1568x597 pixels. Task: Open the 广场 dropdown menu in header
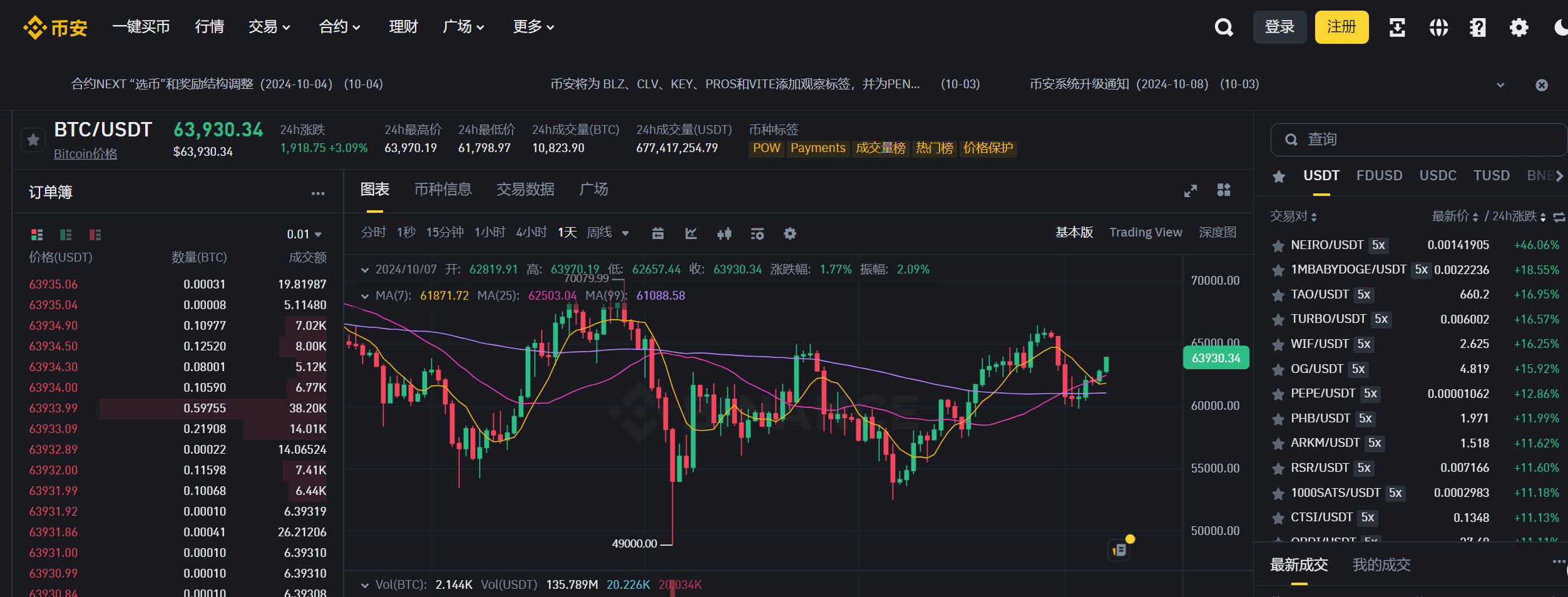pyautogui.click(x=464, y=27)
